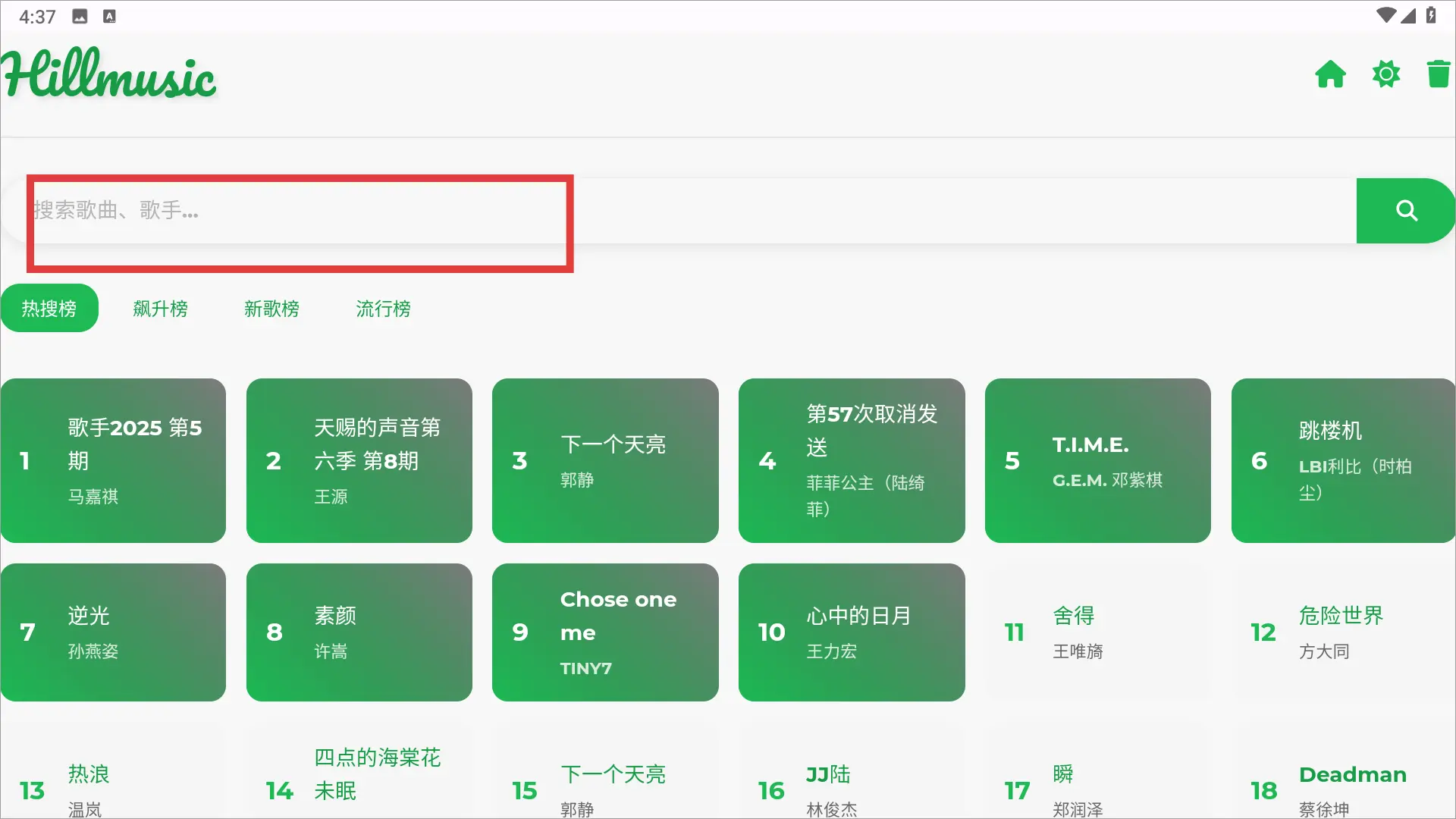The image size is (1456, 819).
Task: Click the trash bin icon
Action: pyautogui.click(x=1438, y=74)
